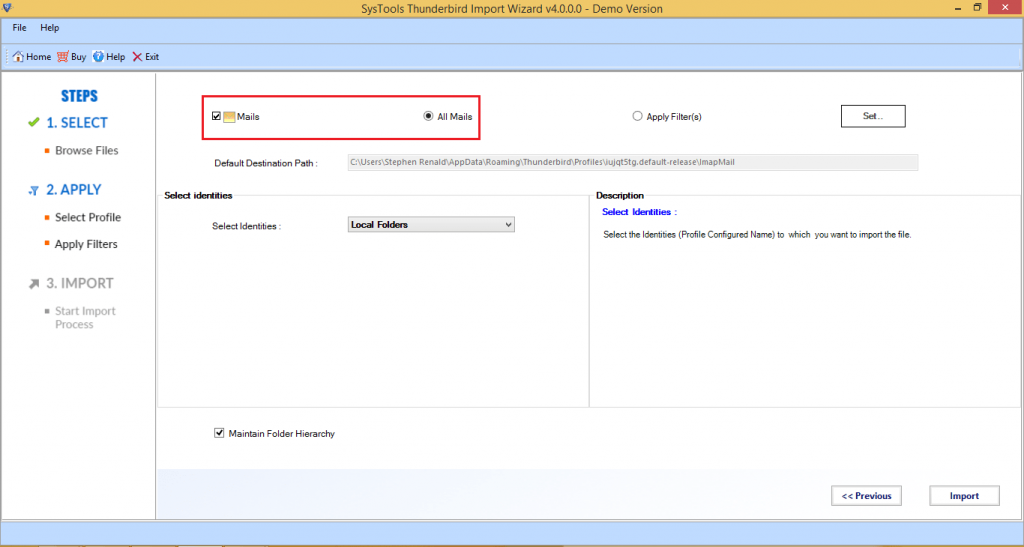Toggle Maintain Folder Hierarchy checkbox
Image resolution: width=1024 pixels, height=547 pixels.
(x=219, y=433)
